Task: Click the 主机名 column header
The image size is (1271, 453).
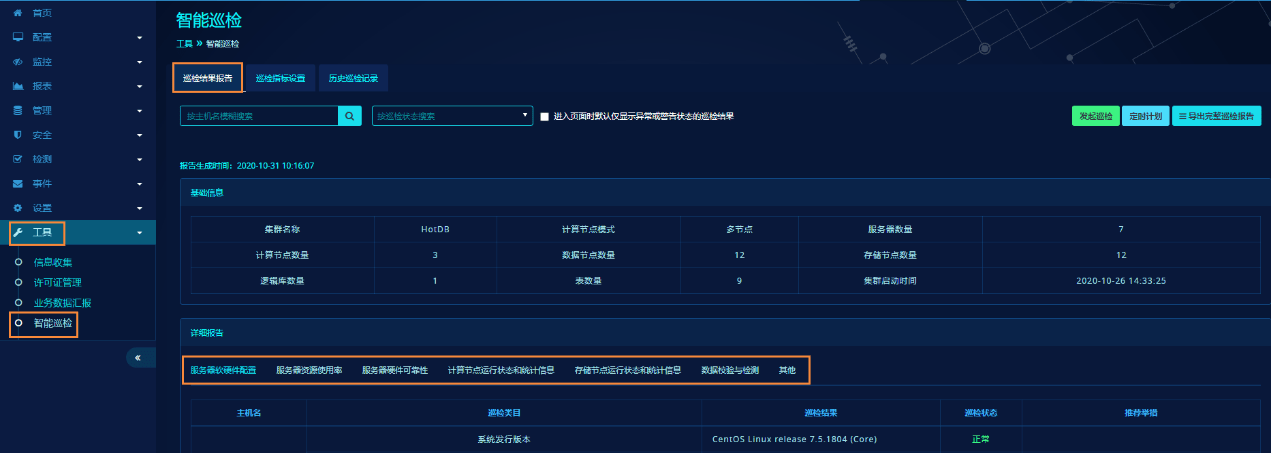Action: tap(248, 412)
